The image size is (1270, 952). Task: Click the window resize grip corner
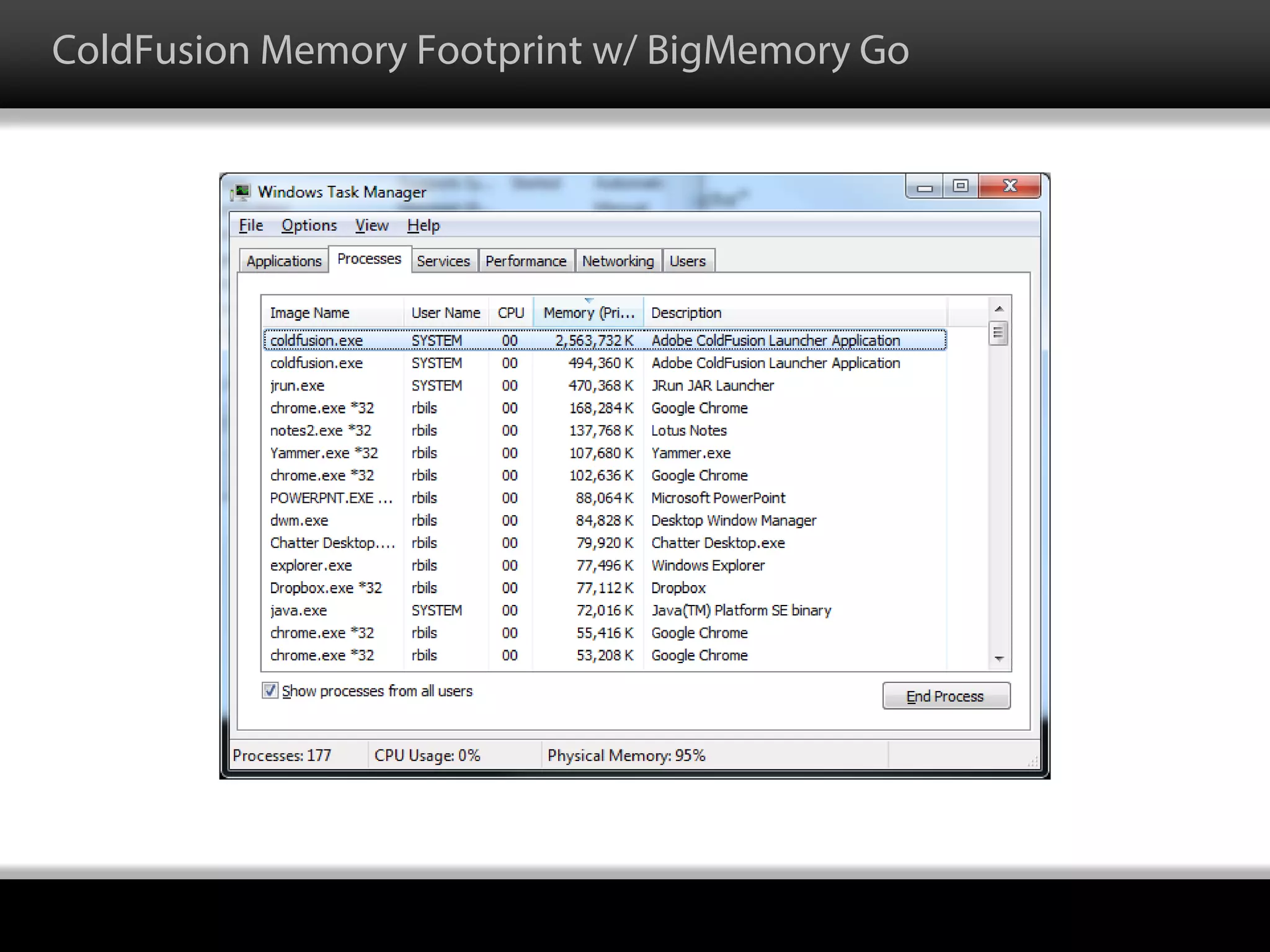coord(1032,762)
